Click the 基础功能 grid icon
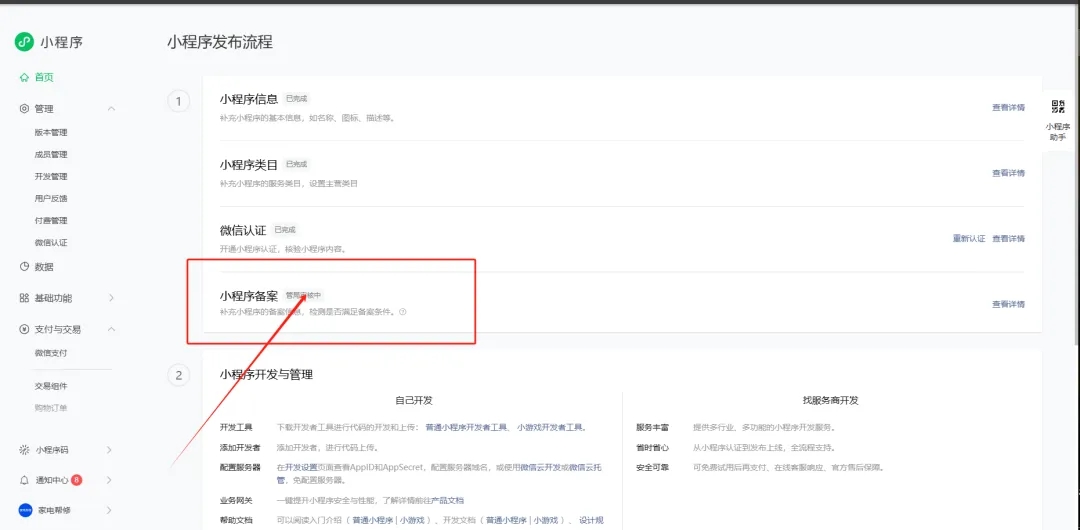The image size is (1080, 530). (24, 298)
